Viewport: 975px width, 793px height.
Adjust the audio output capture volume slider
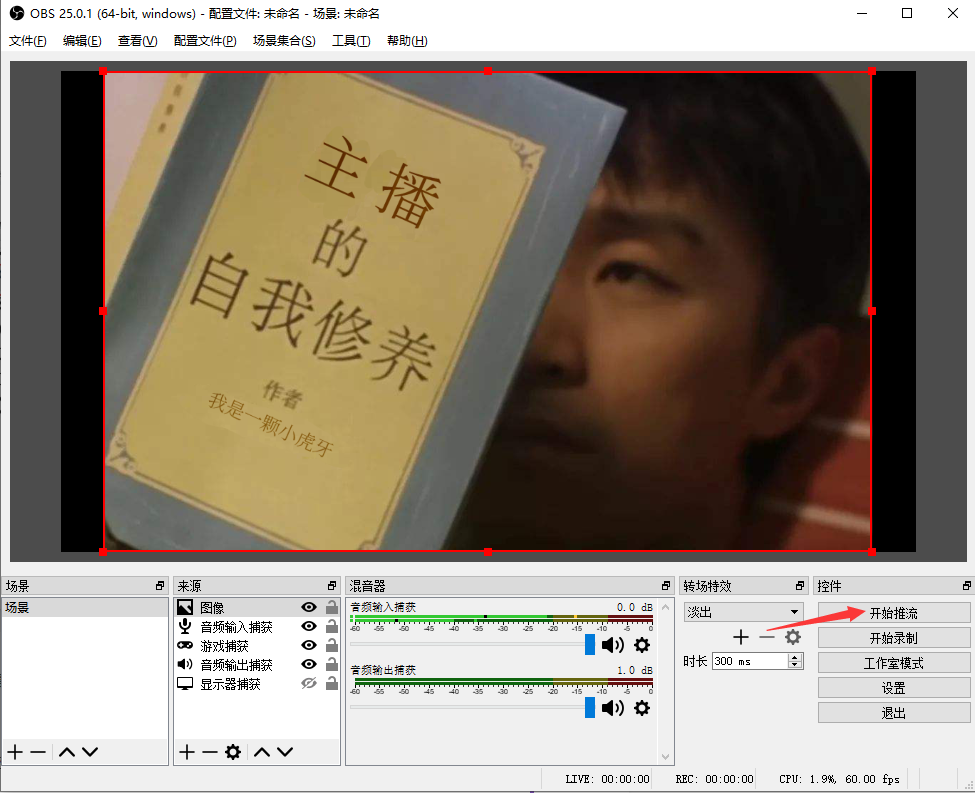click(x=589, y=707)
